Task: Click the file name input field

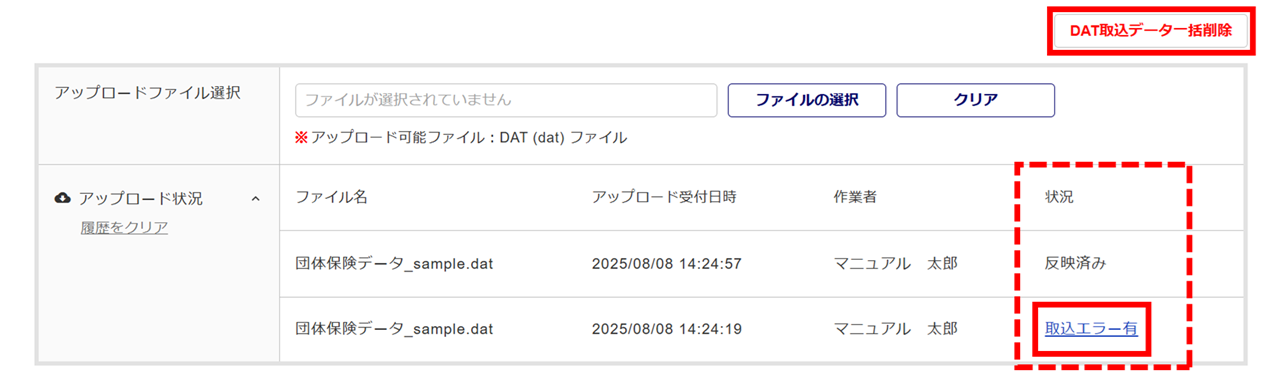Action: (506, 100)
